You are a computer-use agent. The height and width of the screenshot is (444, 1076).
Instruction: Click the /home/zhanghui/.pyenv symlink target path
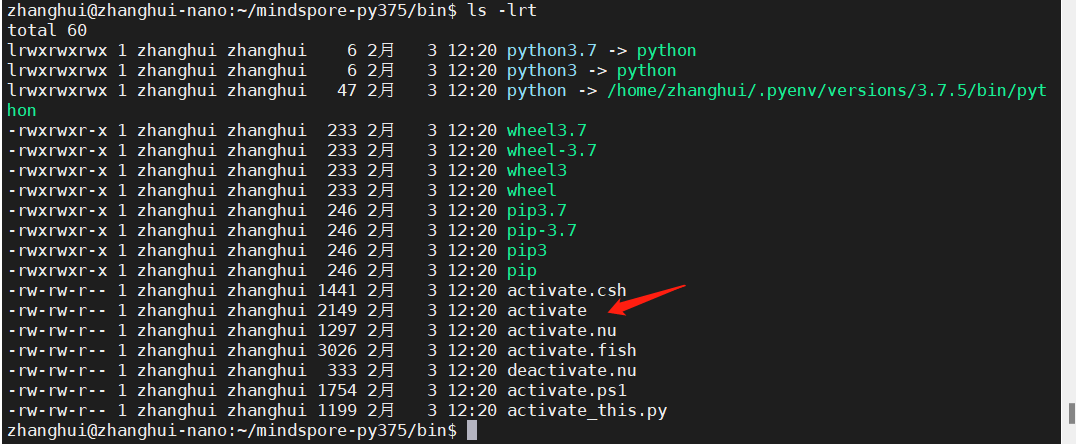click(826, 90)
